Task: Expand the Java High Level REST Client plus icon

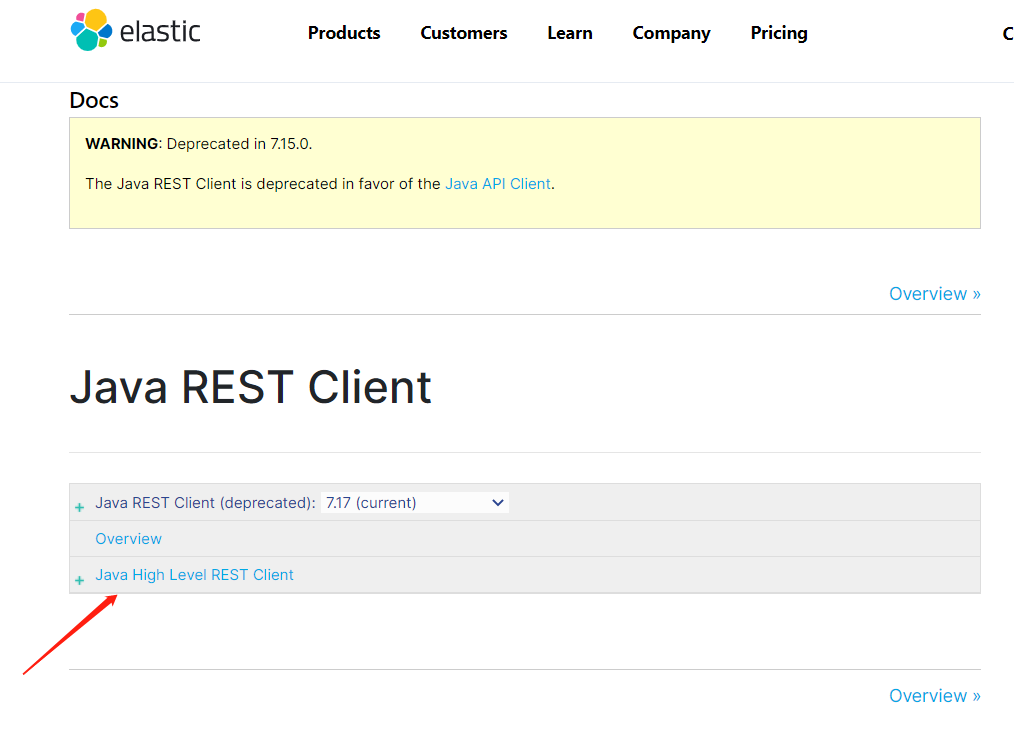Action: pos(80,581)
